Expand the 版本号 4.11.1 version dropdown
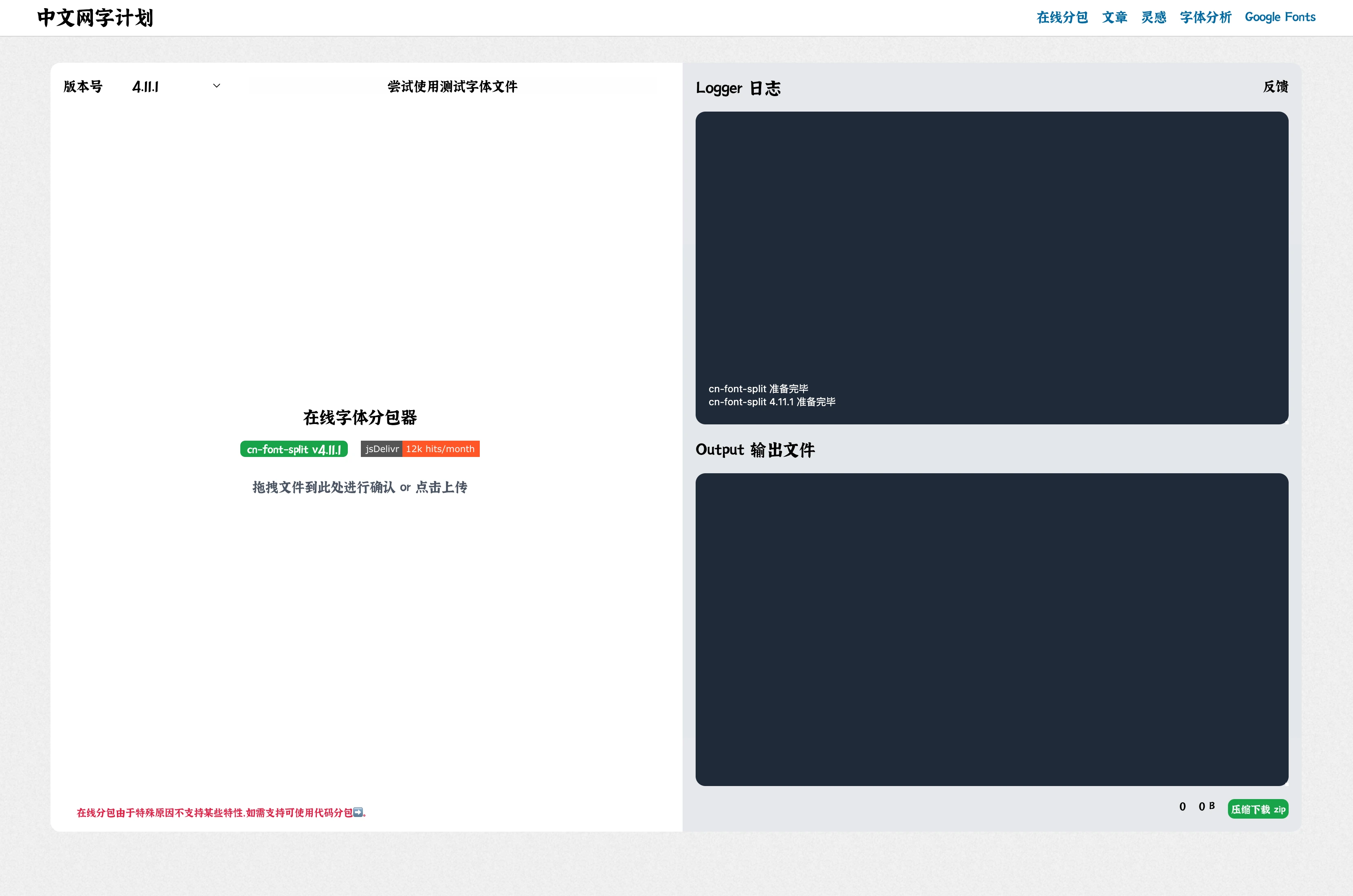Viewport: 1353px width, 896px height. tap(176, 86)
